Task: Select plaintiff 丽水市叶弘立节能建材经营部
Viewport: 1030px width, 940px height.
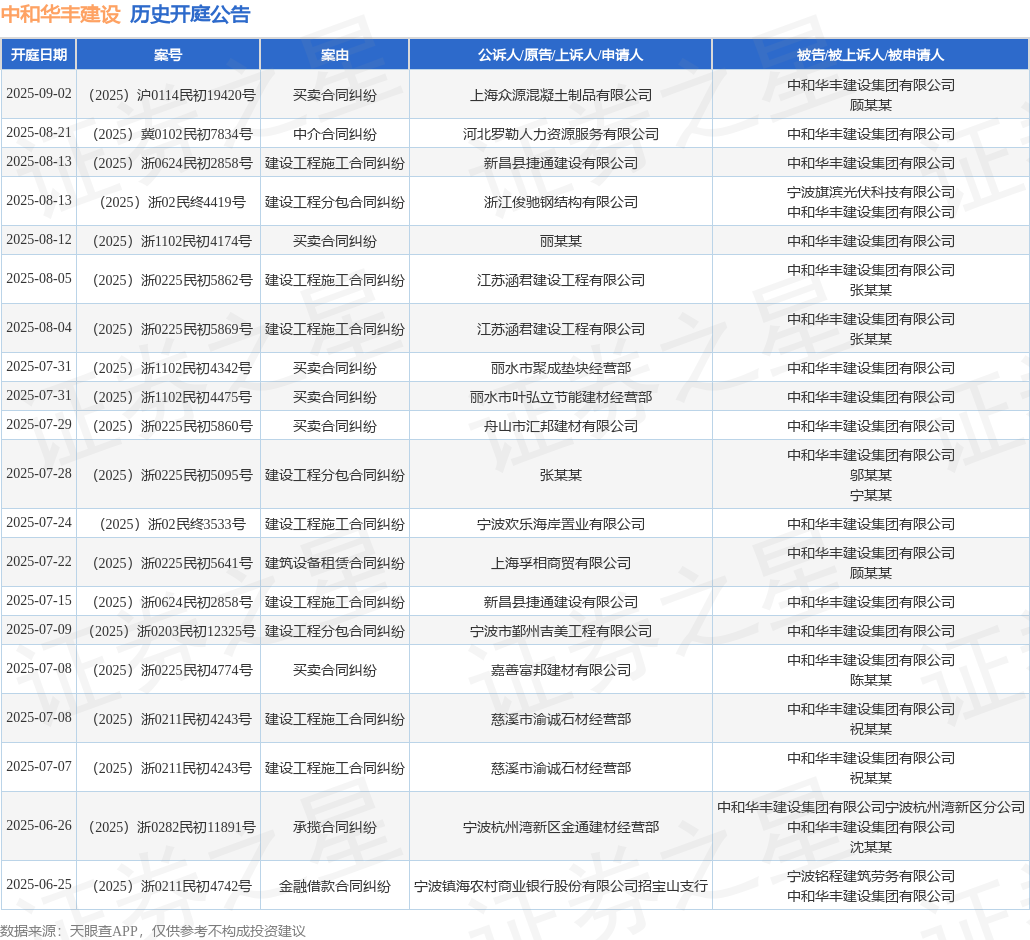Action: [x=560, y=397]
